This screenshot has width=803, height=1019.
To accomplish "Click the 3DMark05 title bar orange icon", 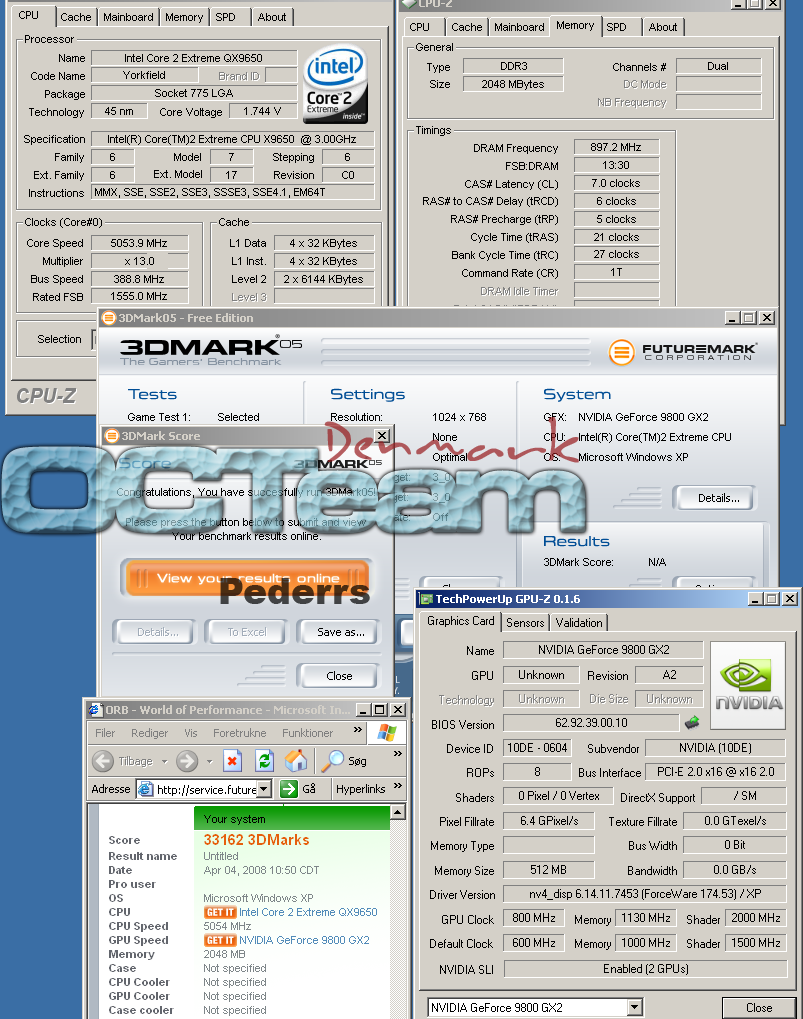I will [x=108, y=318].
